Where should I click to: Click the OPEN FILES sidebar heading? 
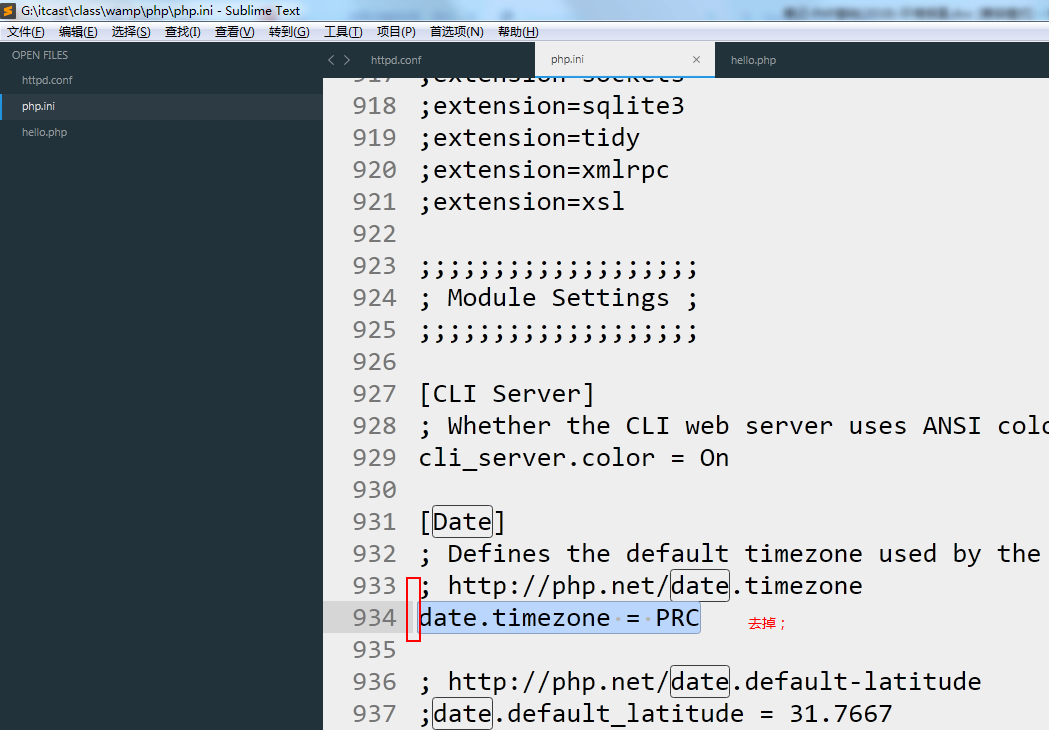point(39,55)
